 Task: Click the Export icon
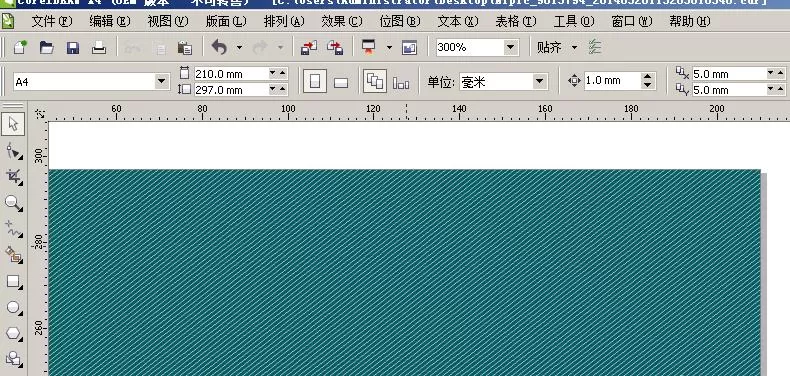click(335, 48)
